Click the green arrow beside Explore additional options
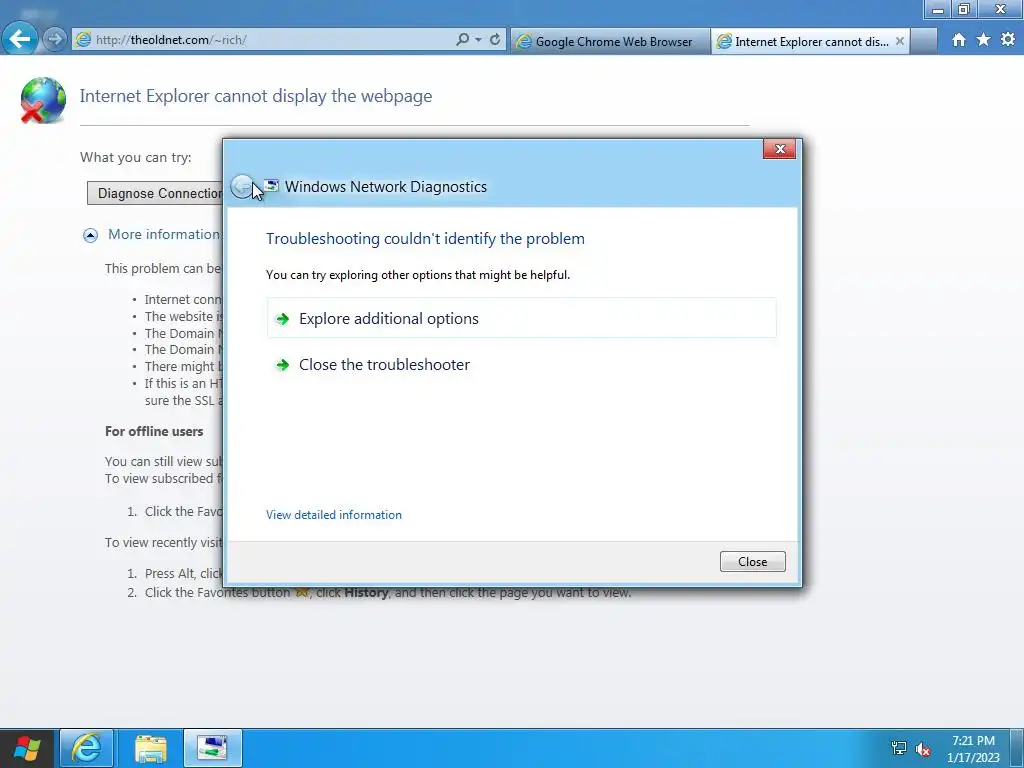This screenshot has width=1024, height=768. tap(283, 319)
